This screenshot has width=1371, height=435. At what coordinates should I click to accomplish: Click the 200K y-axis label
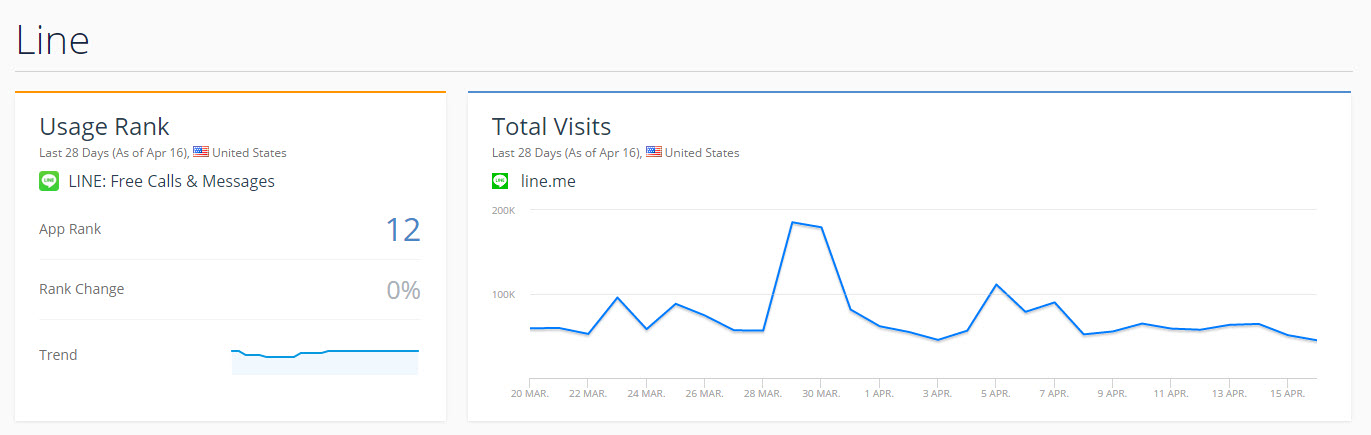pos(504,210)
